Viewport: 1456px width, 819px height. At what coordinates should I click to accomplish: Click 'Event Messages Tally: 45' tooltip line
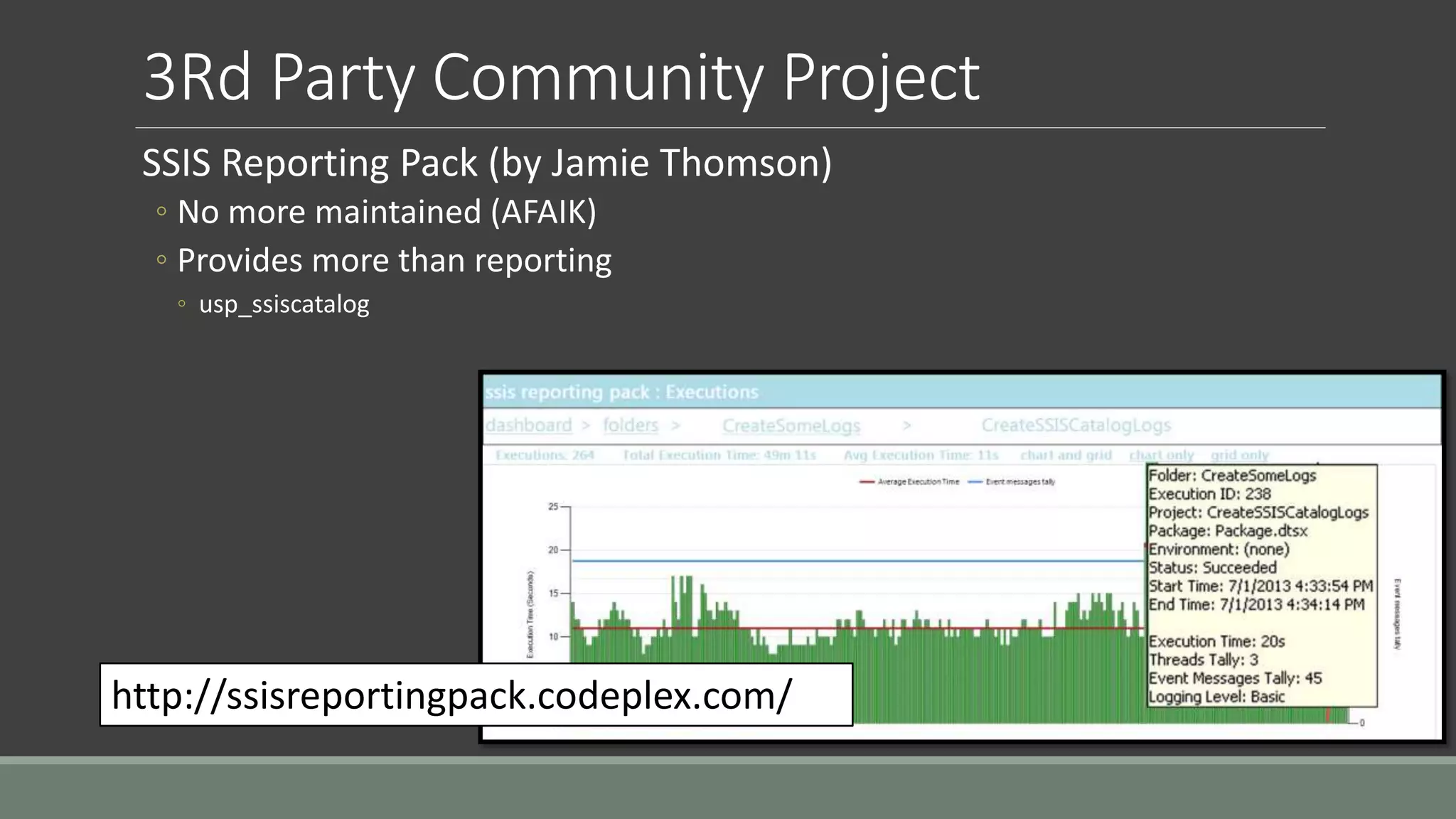point(1235,679)
